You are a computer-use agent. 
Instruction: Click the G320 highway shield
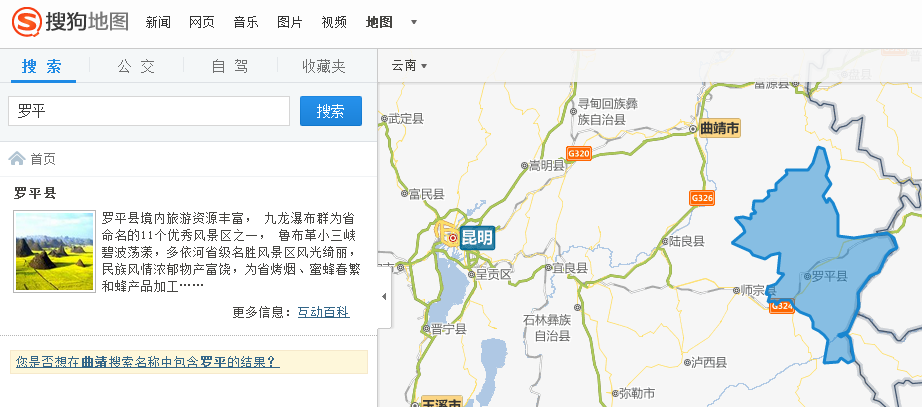(578, 153)
